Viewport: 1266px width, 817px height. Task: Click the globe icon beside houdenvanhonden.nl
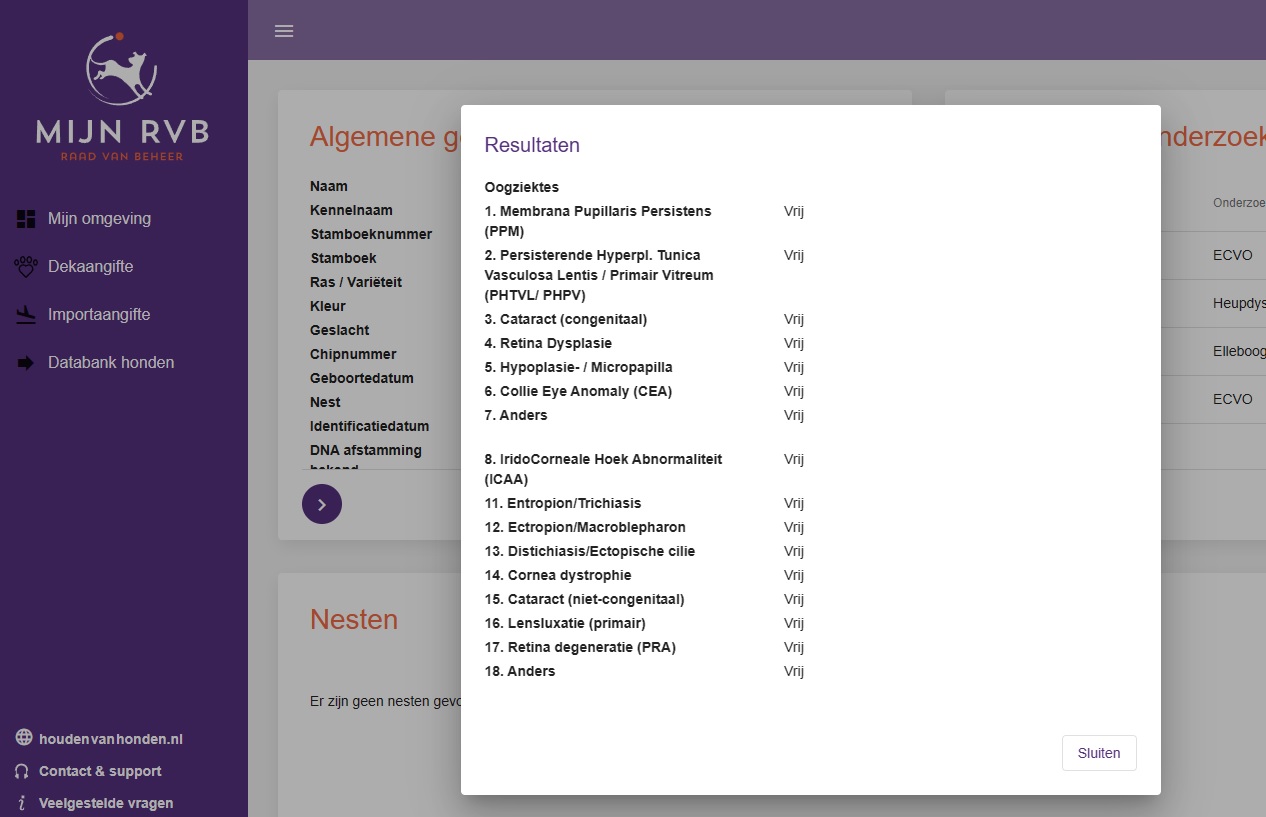point(24,738)
